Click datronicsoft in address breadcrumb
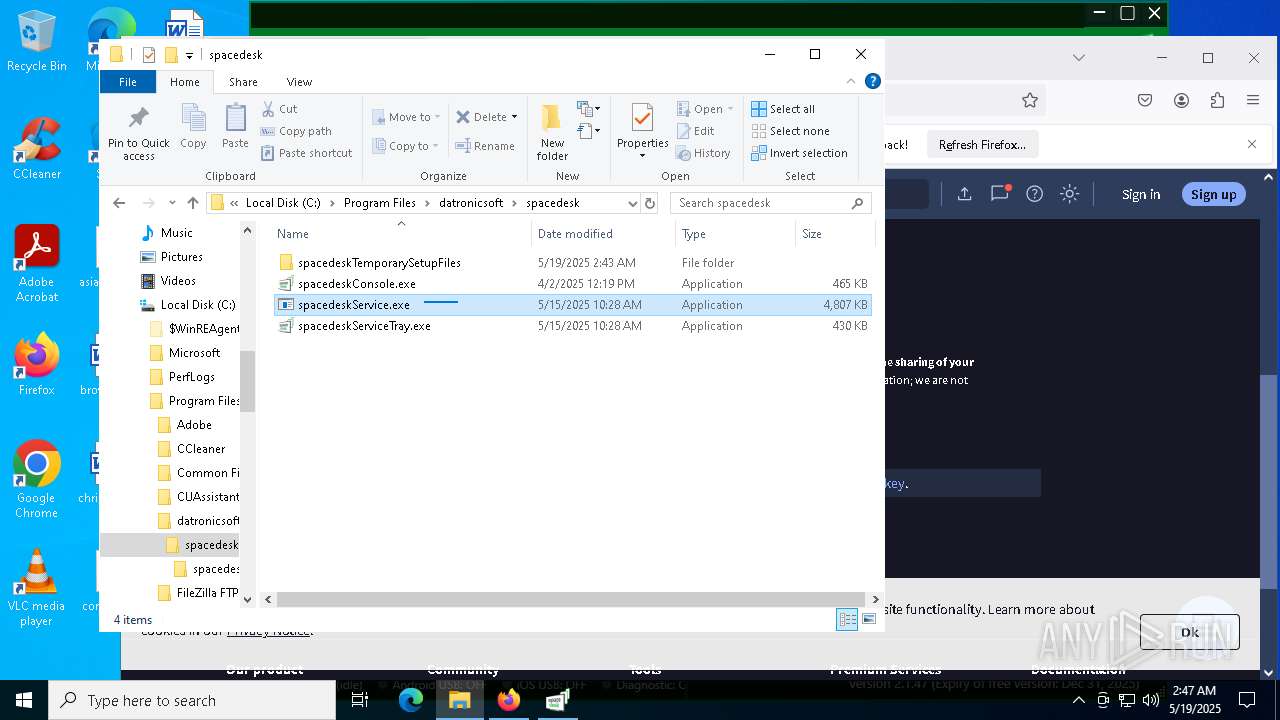 (471, 203)
